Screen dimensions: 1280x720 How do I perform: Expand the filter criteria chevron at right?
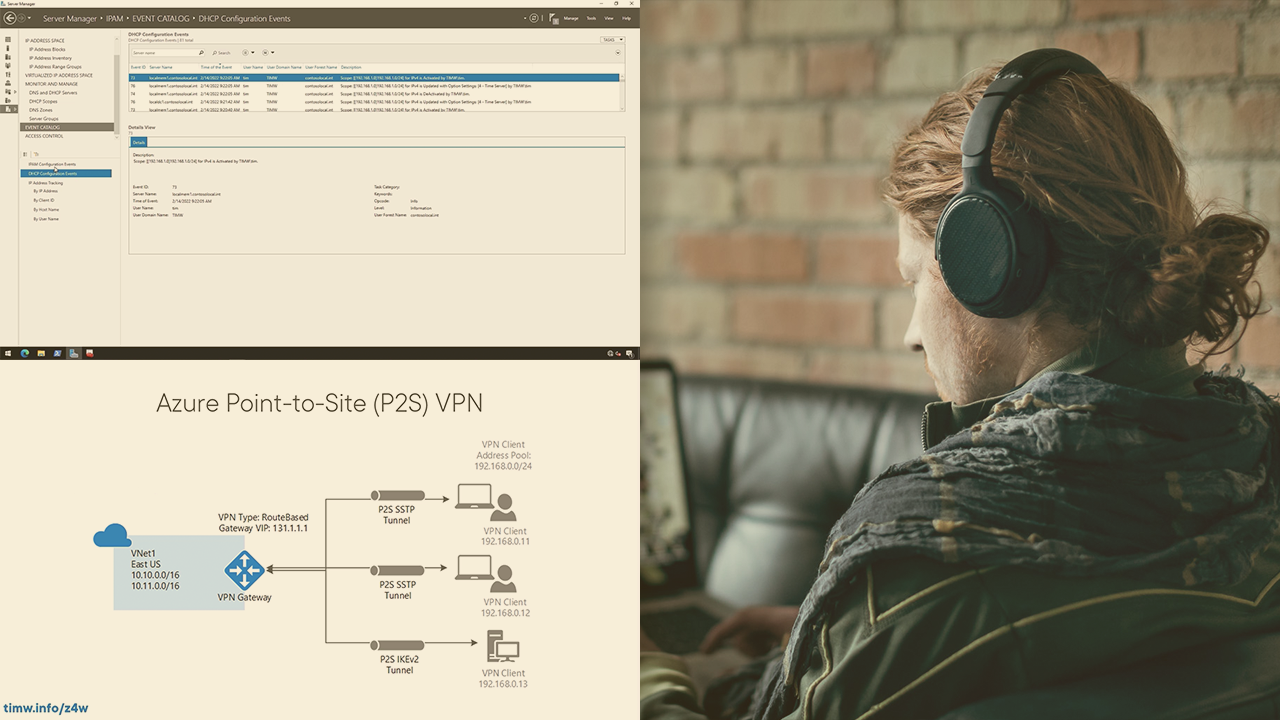pyautogui.click(x=618, y=52)
